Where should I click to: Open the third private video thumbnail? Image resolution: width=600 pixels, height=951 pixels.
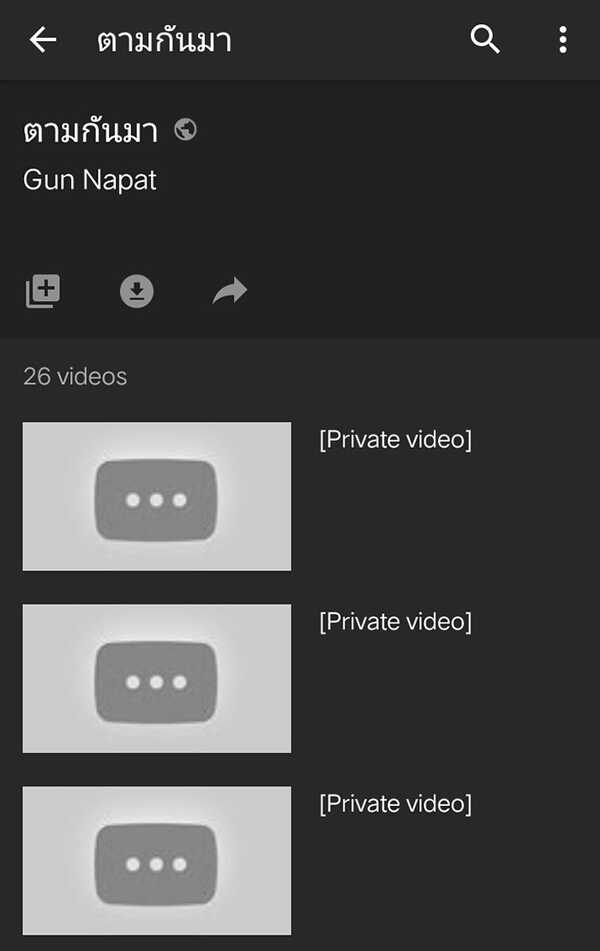click(x=157, y=860)
